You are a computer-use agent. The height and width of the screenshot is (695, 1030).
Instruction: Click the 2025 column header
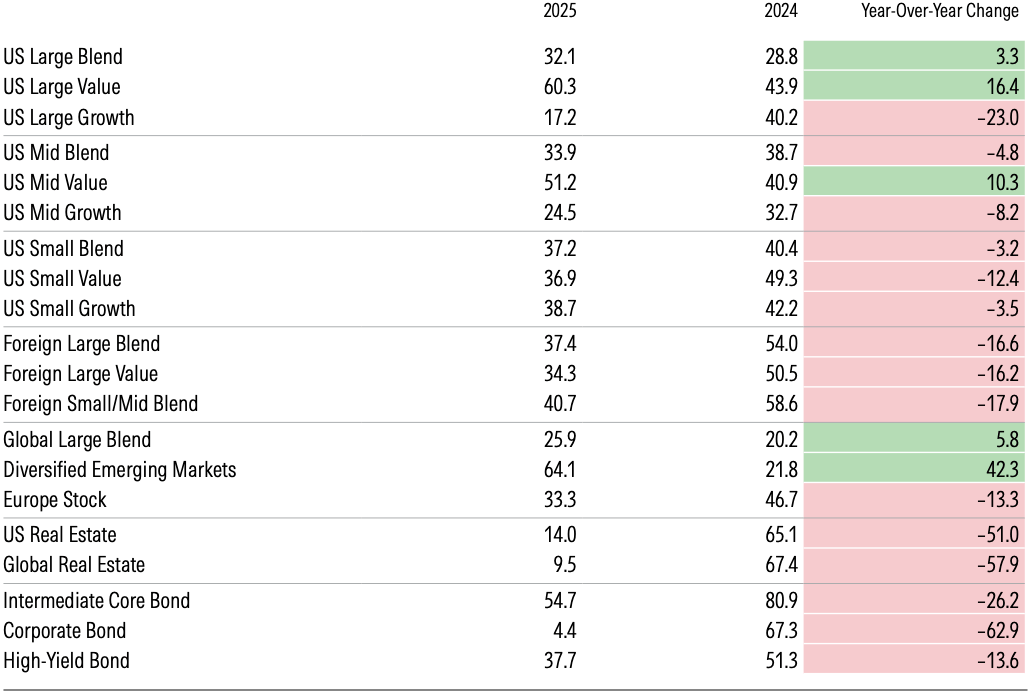560,13
